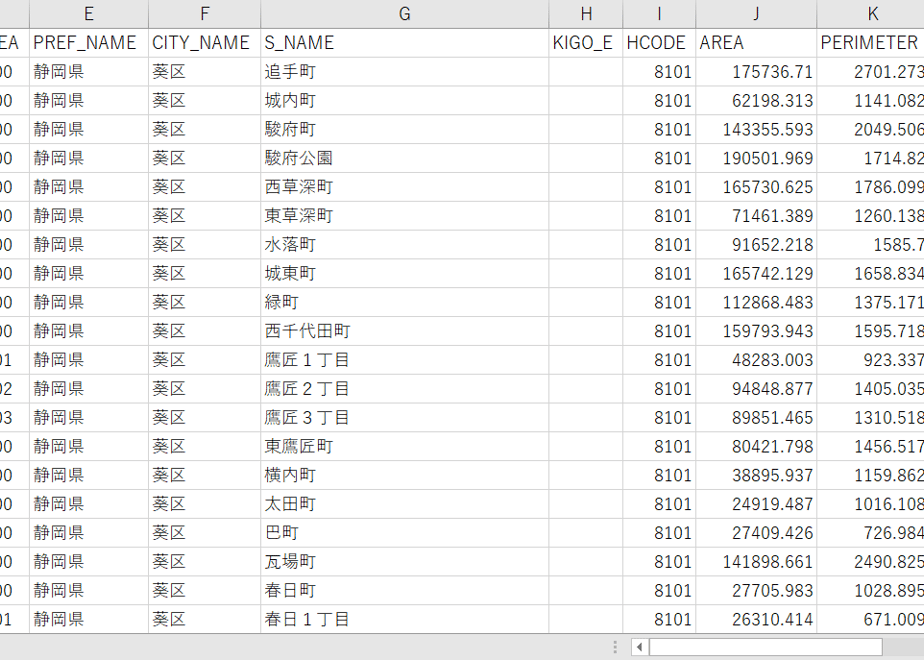The height and width of the screenshot is (660, 924).
Task: Select cell containing 横内町
Action: (404, 476)
